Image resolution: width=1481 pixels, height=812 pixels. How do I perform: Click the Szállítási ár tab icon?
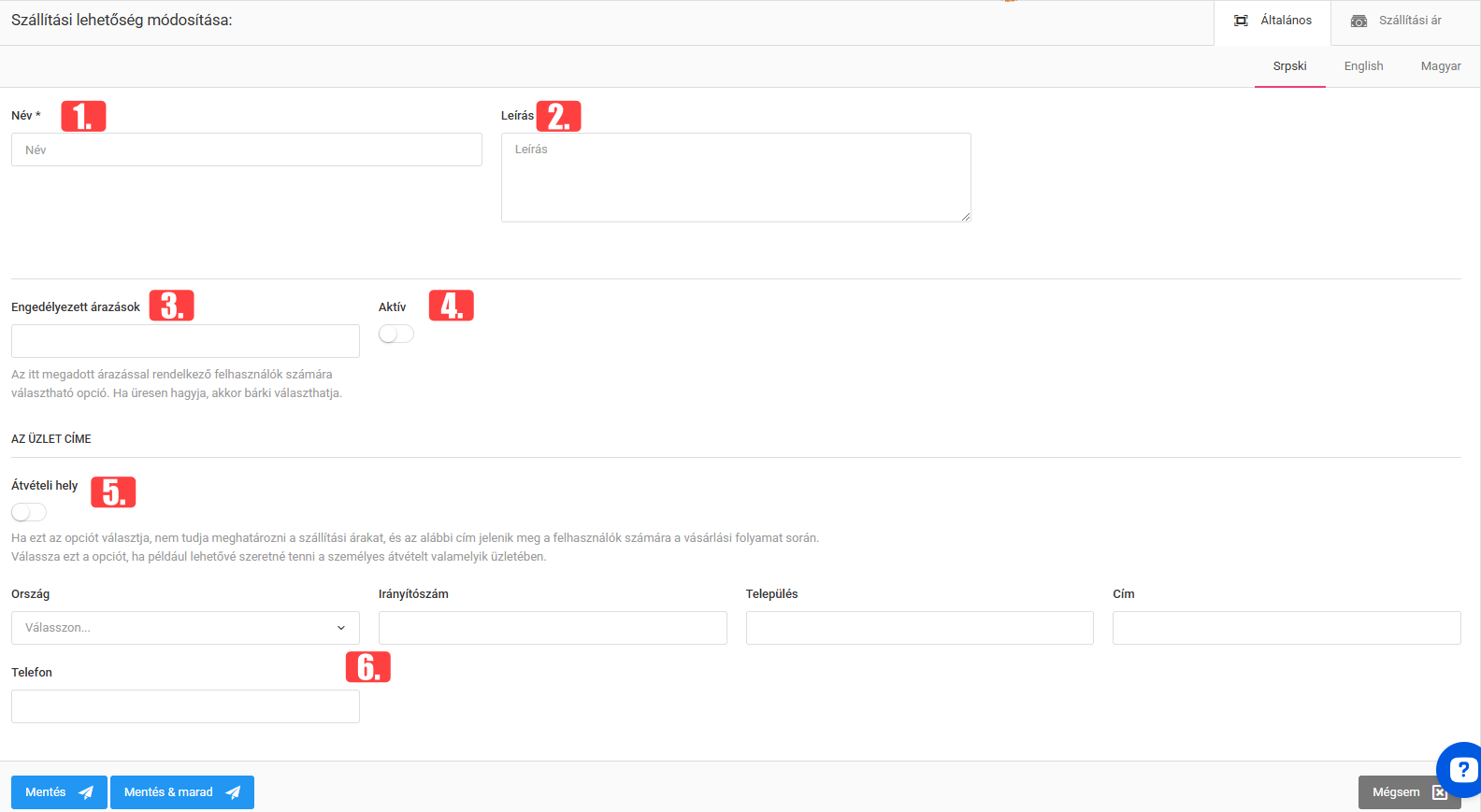(x=1359, y=21)
